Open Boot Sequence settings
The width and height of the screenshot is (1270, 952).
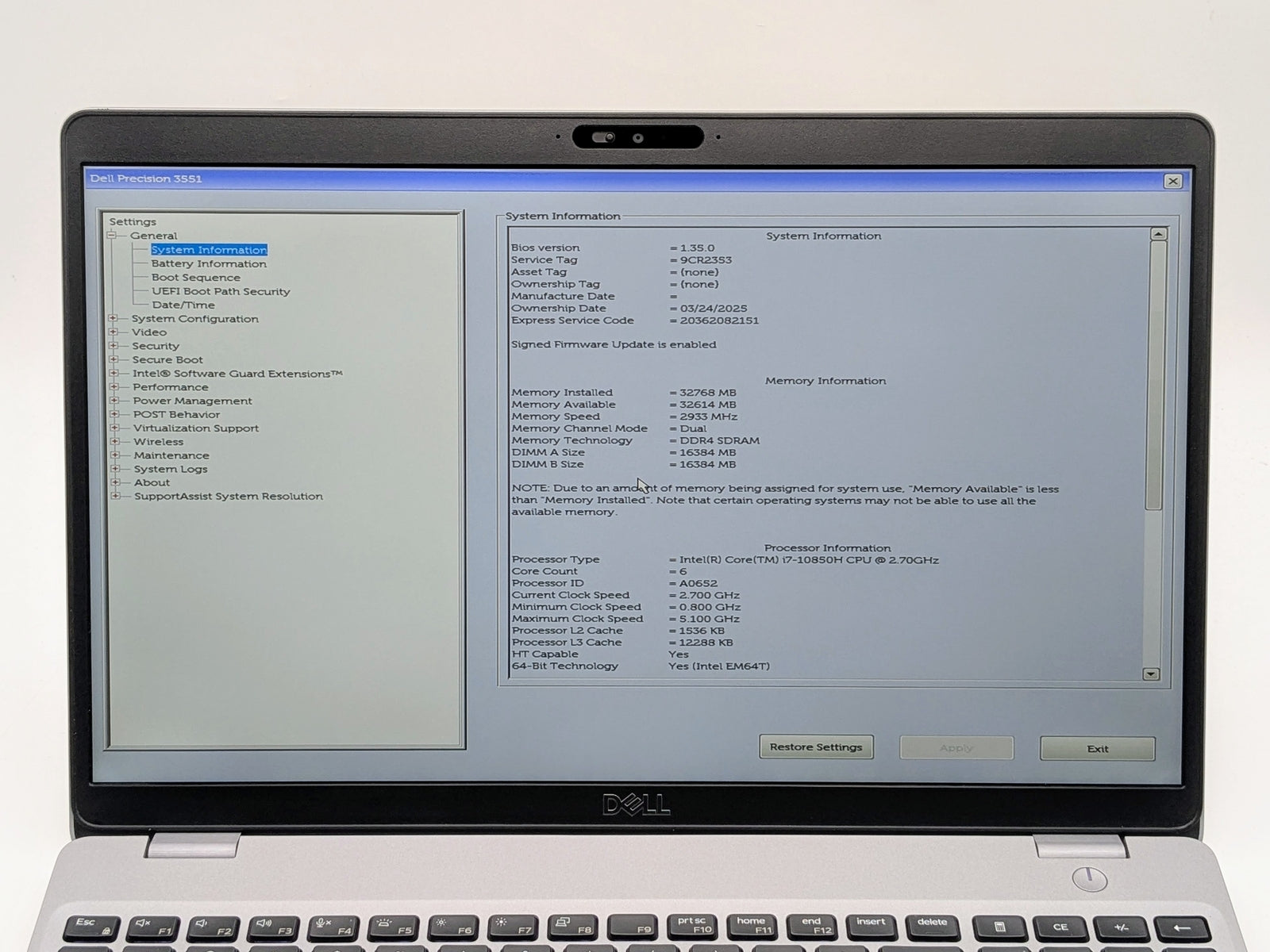tap(196, 278)
